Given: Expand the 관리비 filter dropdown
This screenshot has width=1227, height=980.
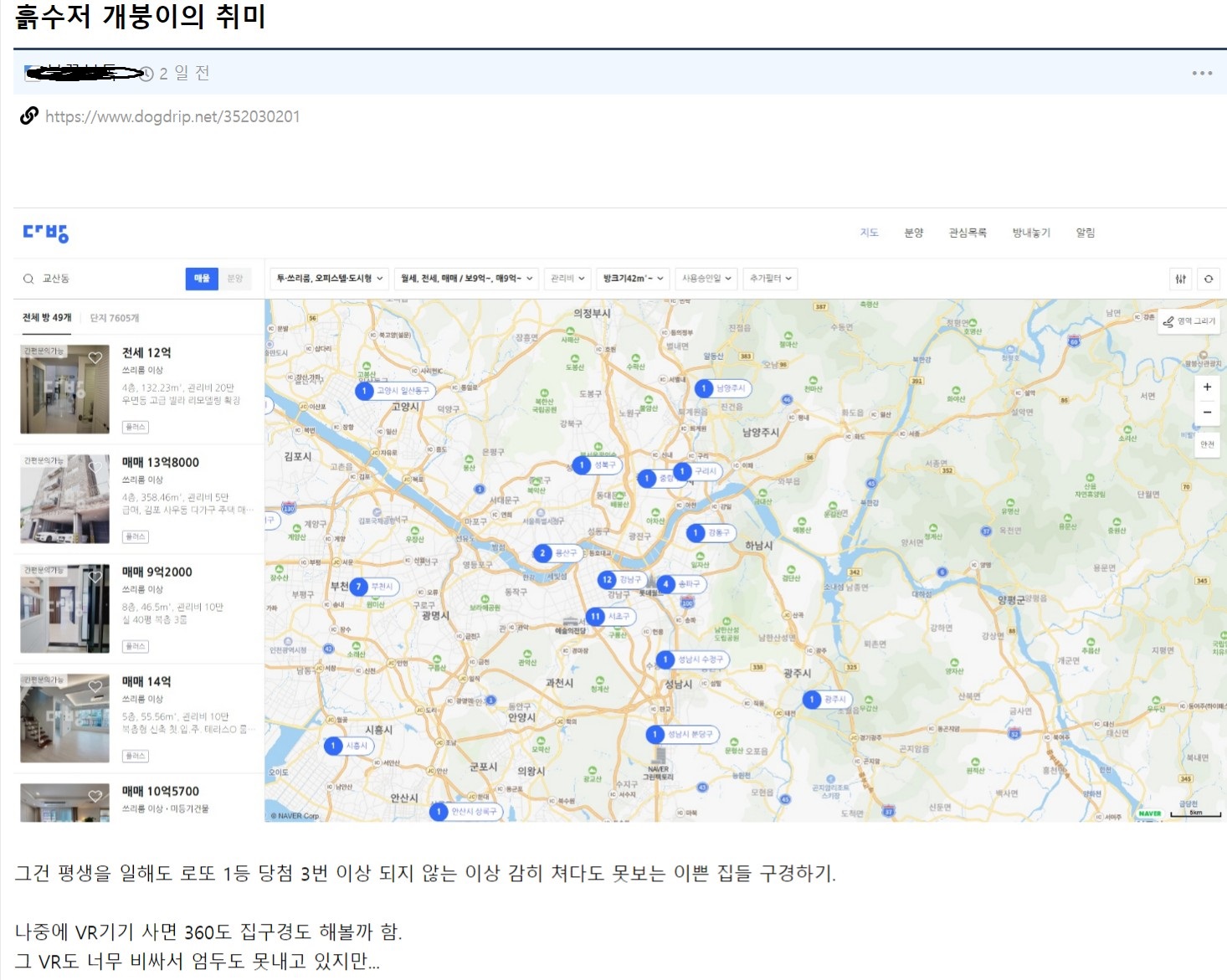Looking at the screenshot, I should coord(567,279).
